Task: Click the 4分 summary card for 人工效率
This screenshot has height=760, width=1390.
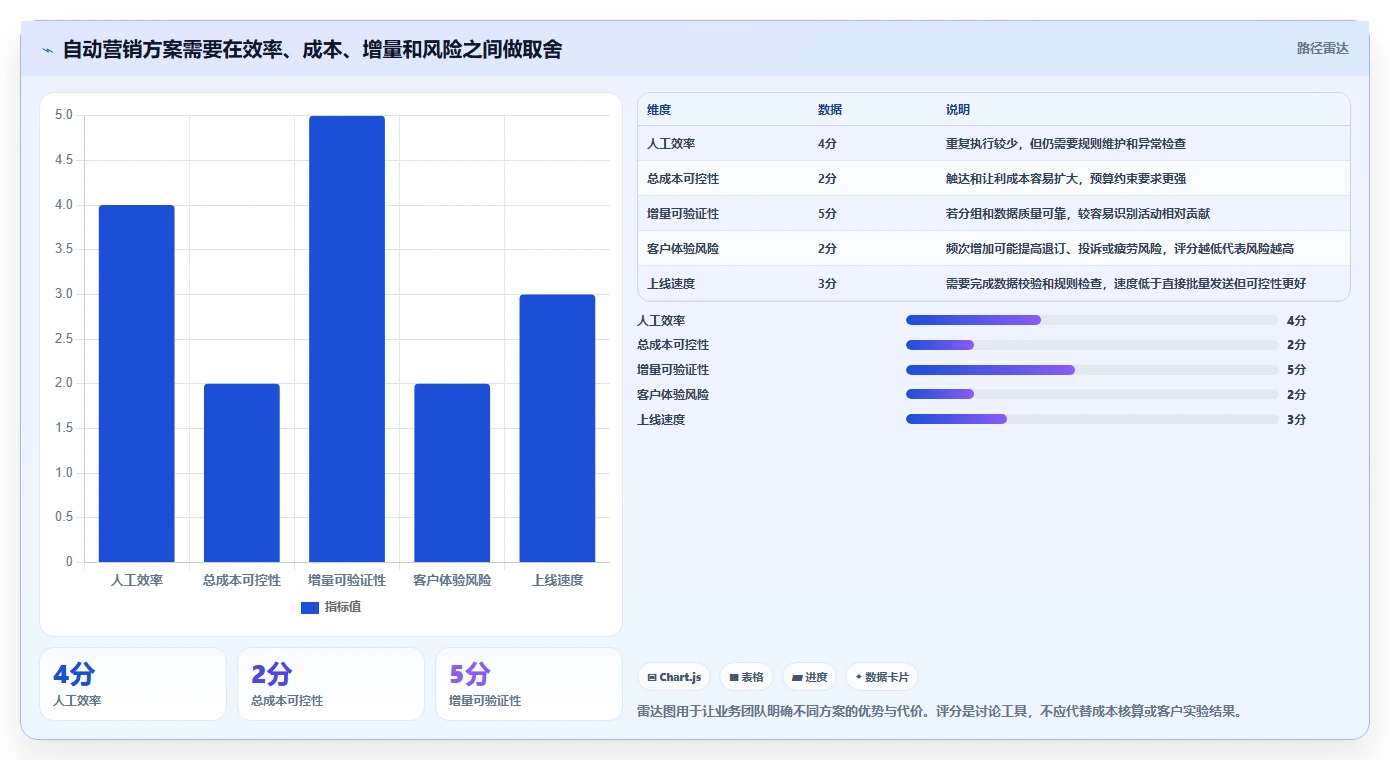Action: [133, 684]
